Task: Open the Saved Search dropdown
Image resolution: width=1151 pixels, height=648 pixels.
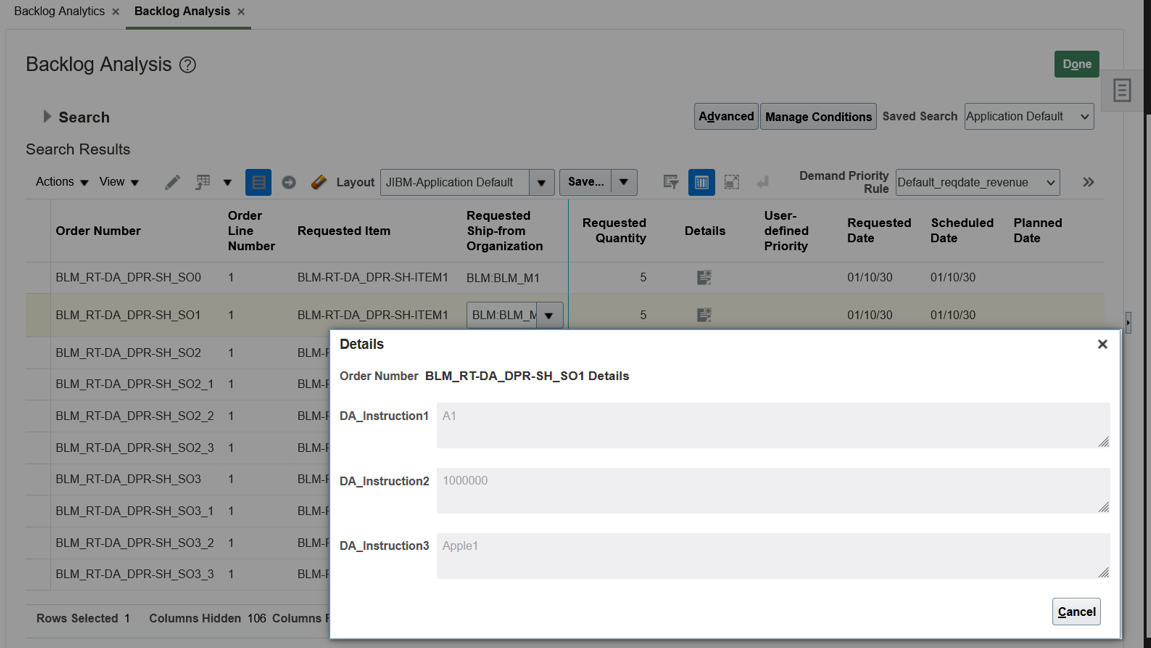Action: click(x=1028, y=116)
